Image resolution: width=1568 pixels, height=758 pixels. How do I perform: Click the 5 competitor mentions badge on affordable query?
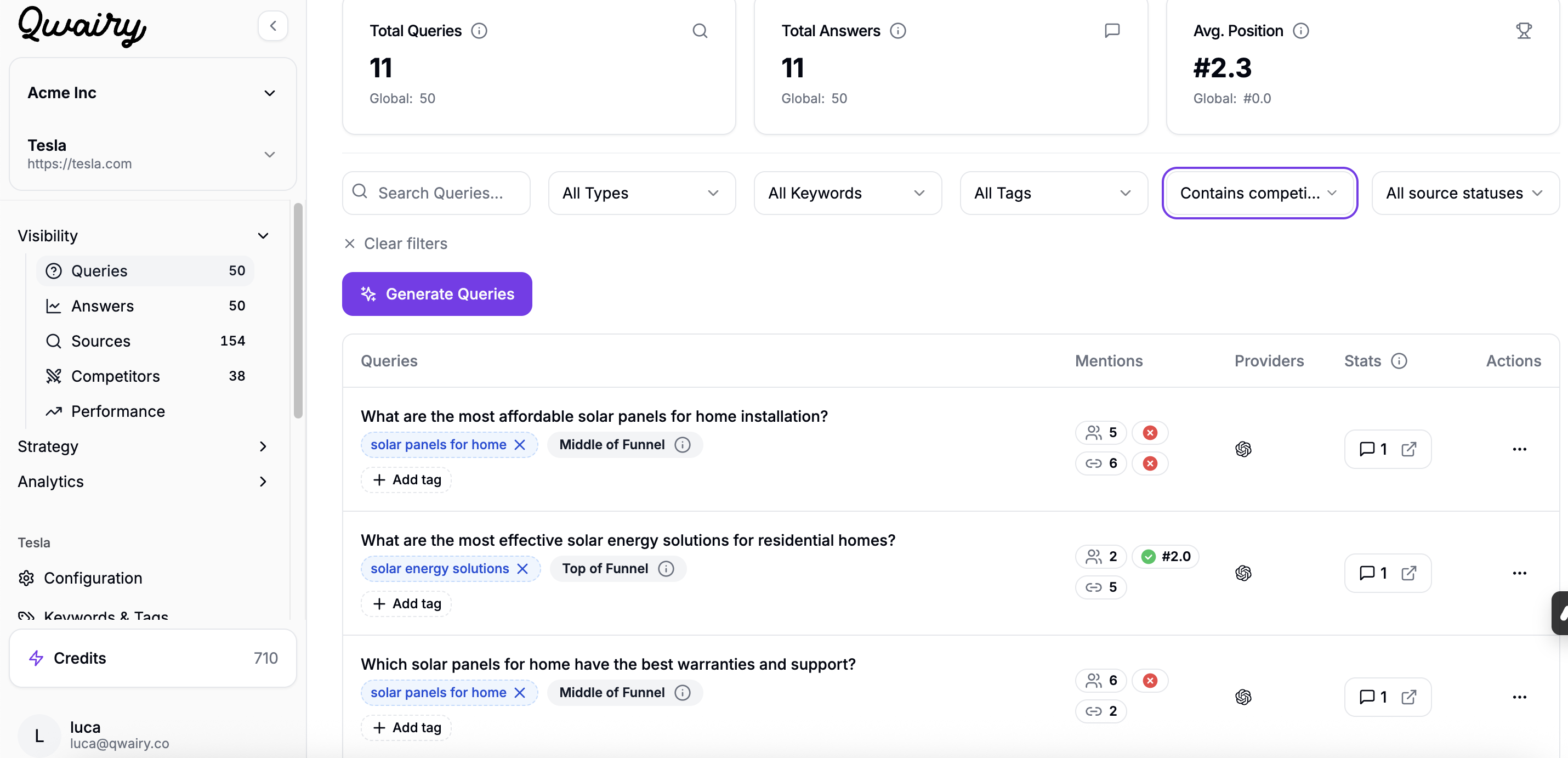tap(1101, 433)
